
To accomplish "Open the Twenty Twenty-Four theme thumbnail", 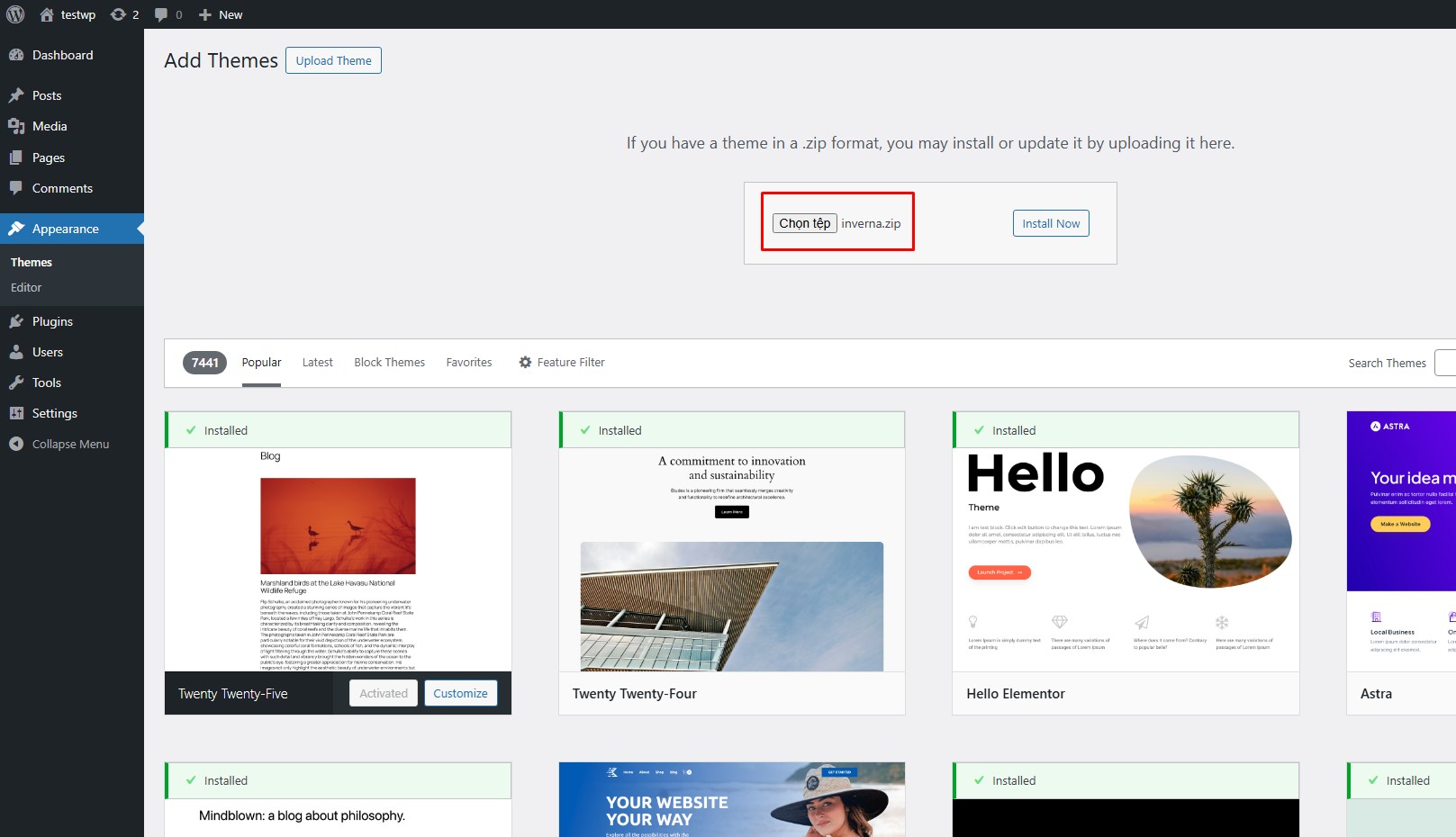I will (x=732, y=559).
